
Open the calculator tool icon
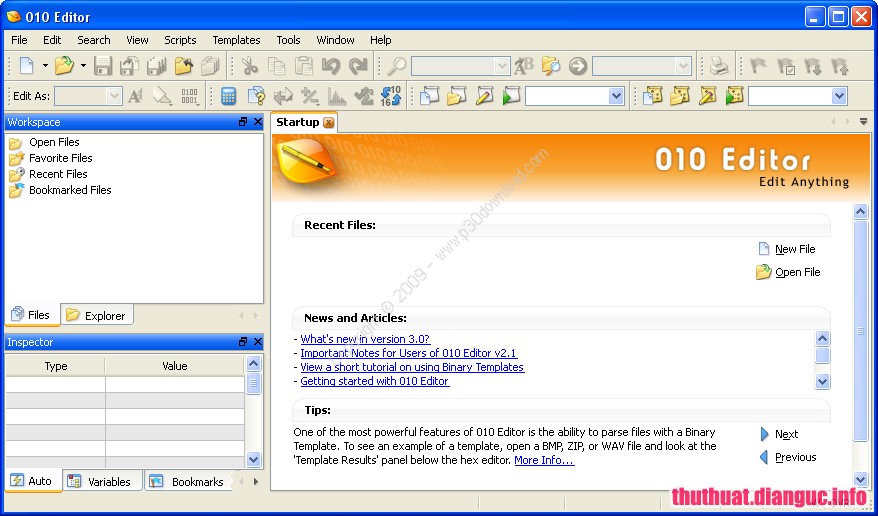click(x=228, y=96)
